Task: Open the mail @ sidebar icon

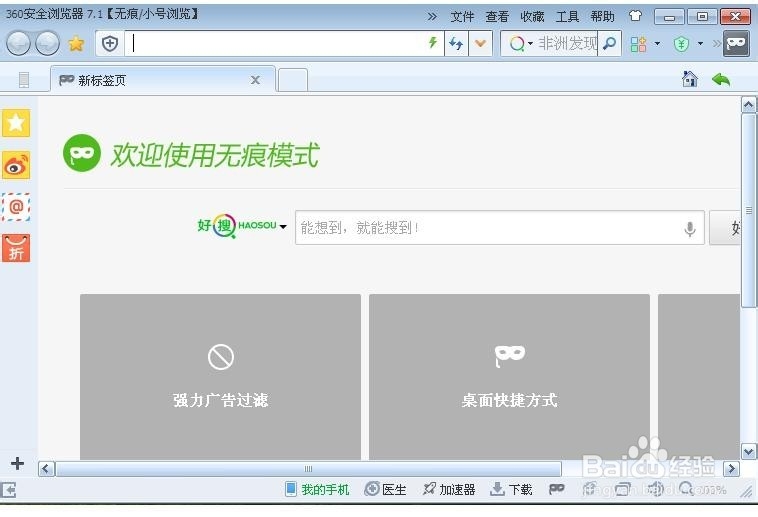Action: point(16,207)
